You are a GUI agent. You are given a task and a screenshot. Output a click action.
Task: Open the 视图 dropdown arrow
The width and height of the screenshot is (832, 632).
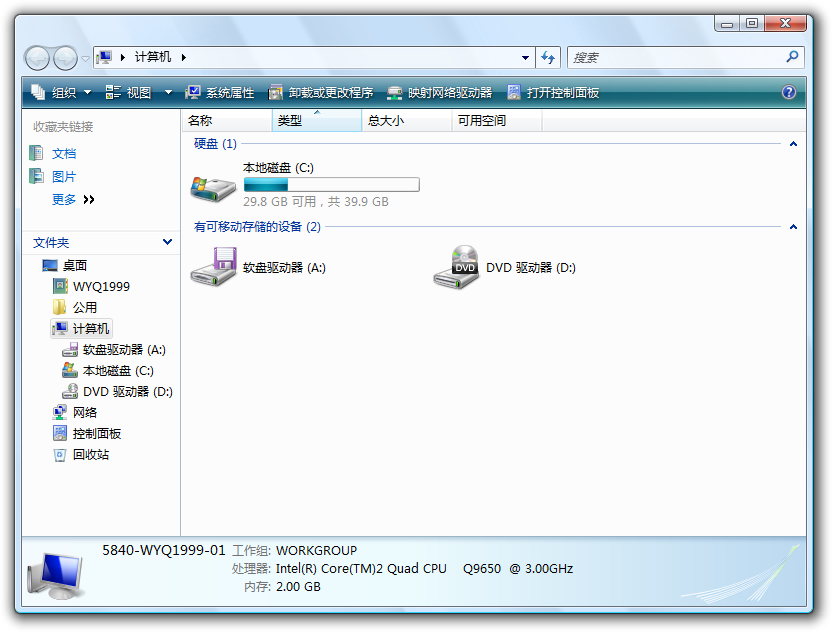pyautogui.click(x=168, y=93)
